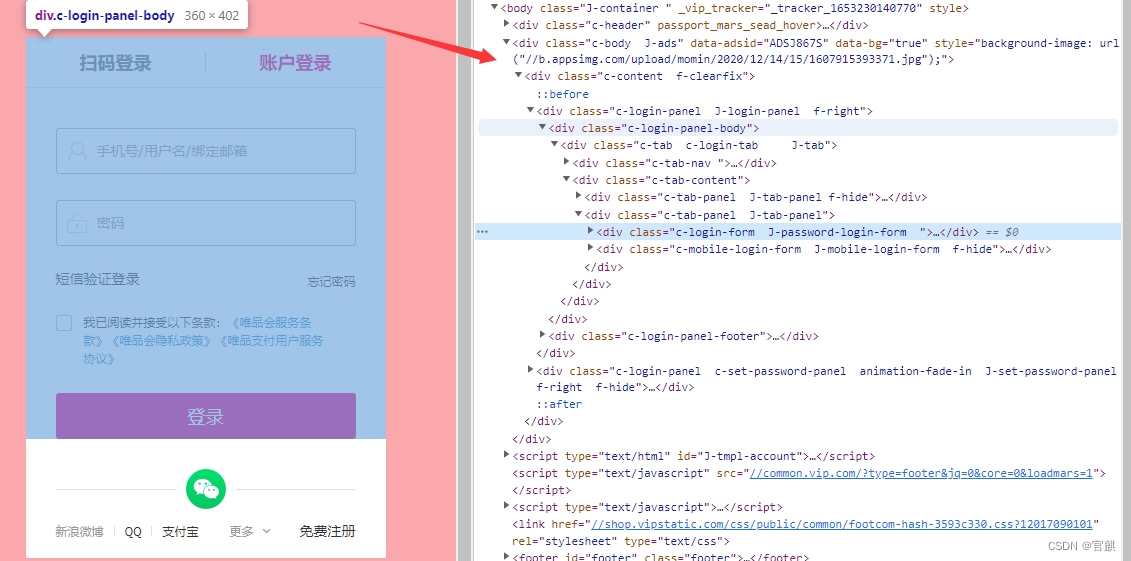Collapse the c-login-panel J-login-panel div
1131x561 pixels.
531,110
